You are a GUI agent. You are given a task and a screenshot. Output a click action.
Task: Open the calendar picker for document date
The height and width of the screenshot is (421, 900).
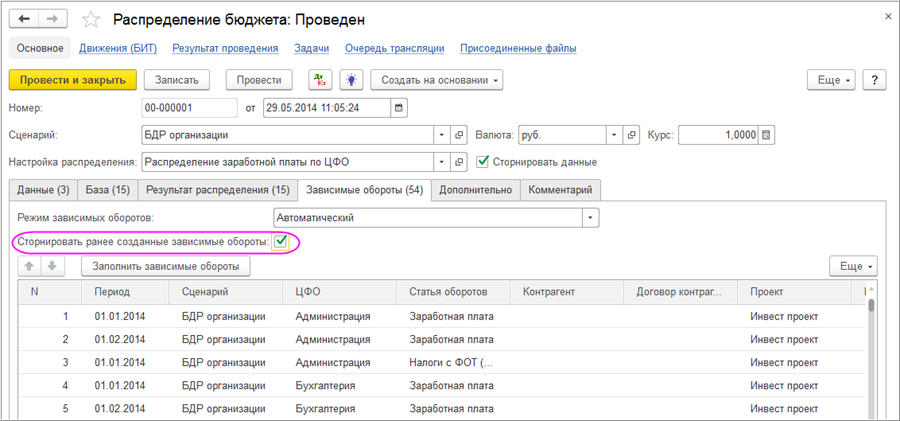click(400, 107)
